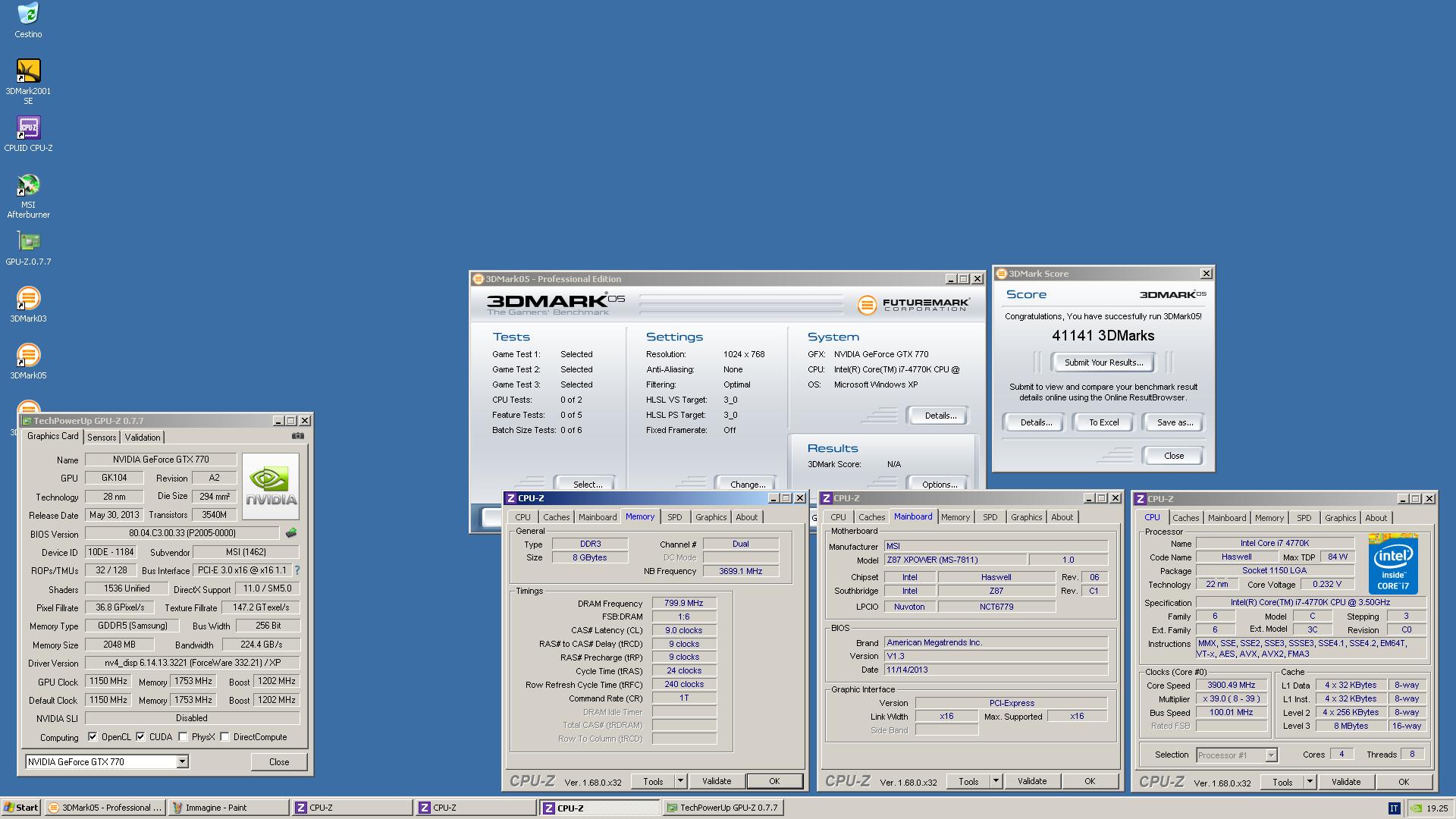Image resolution: width=1456 pixels, height=819 pixels.
Task: Click the NVIDIA tray icon in taskbar
Action: click(1415, 808)
